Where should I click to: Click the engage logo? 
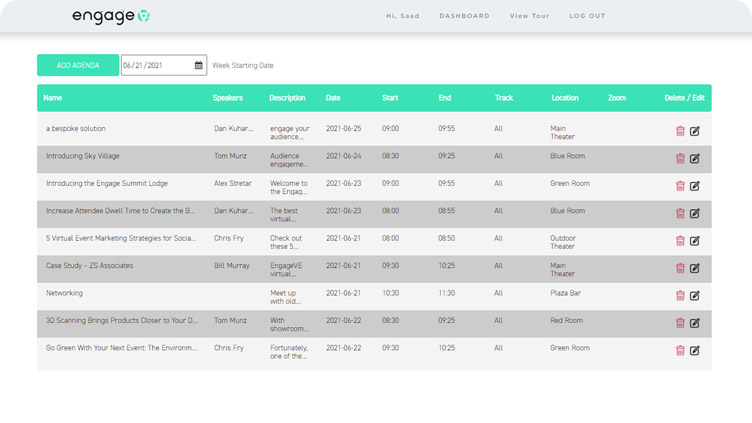pyautogui.click(x=111, y=16)
